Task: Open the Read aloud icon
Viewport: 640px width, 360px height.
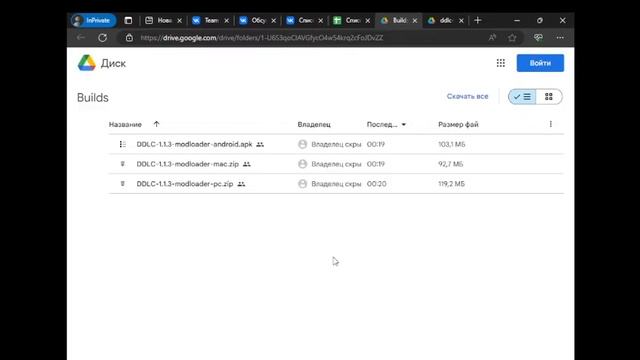Action: coord(492,38)
